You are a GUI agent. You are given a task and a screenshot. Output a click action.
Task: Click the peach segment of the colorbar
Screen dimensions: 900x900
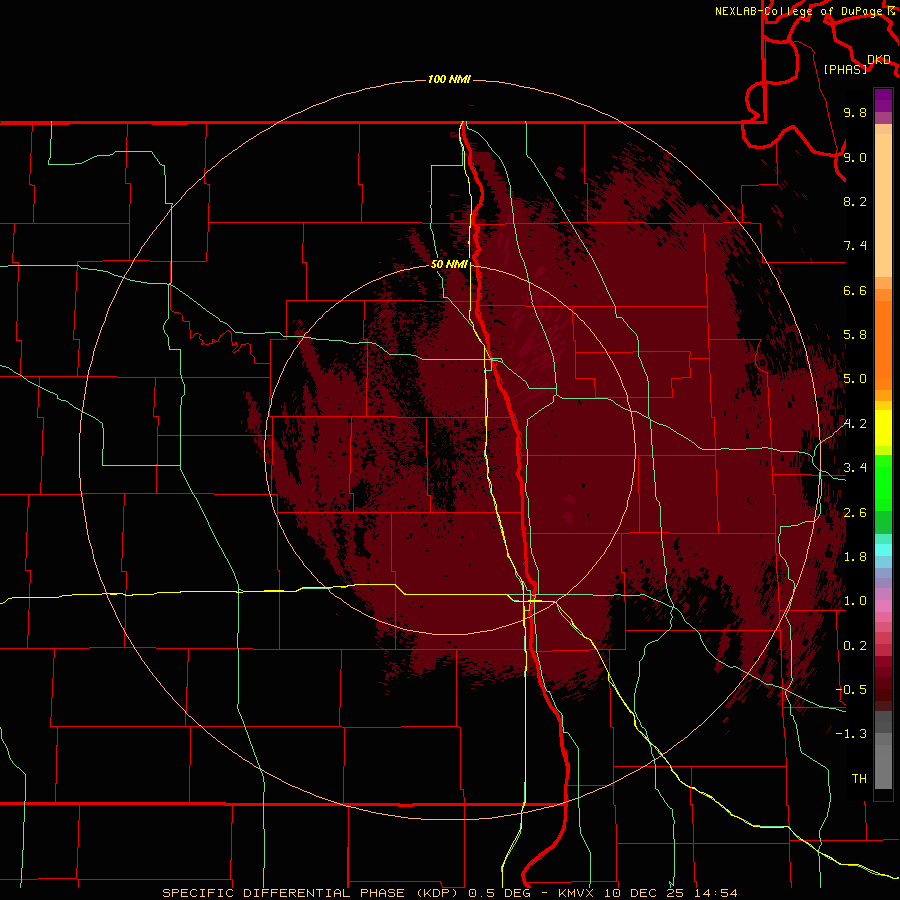point(883,205)
